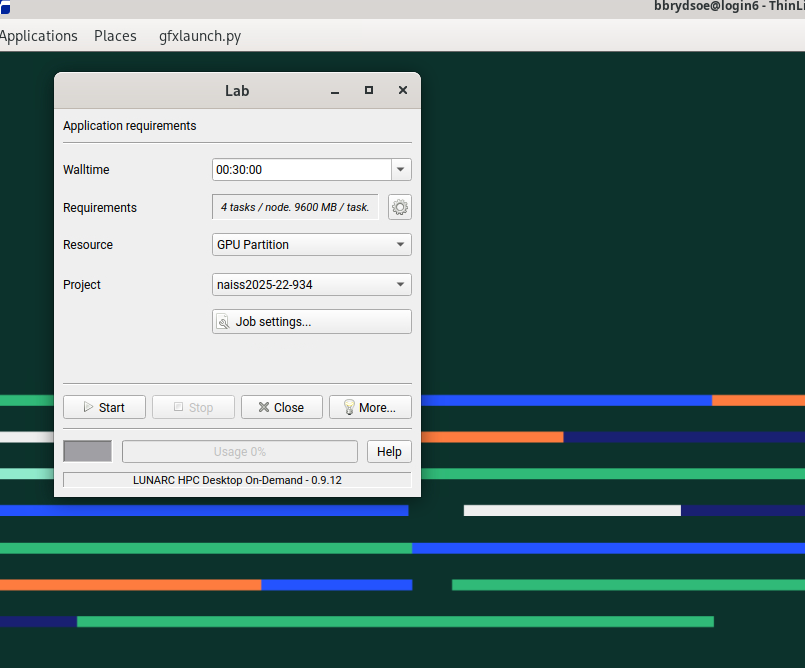Image resolution: width=805 pixels, height=668 pixels.
Task: Maximize the Lab window
Action: pyautogui.click(x=369, y=90)
